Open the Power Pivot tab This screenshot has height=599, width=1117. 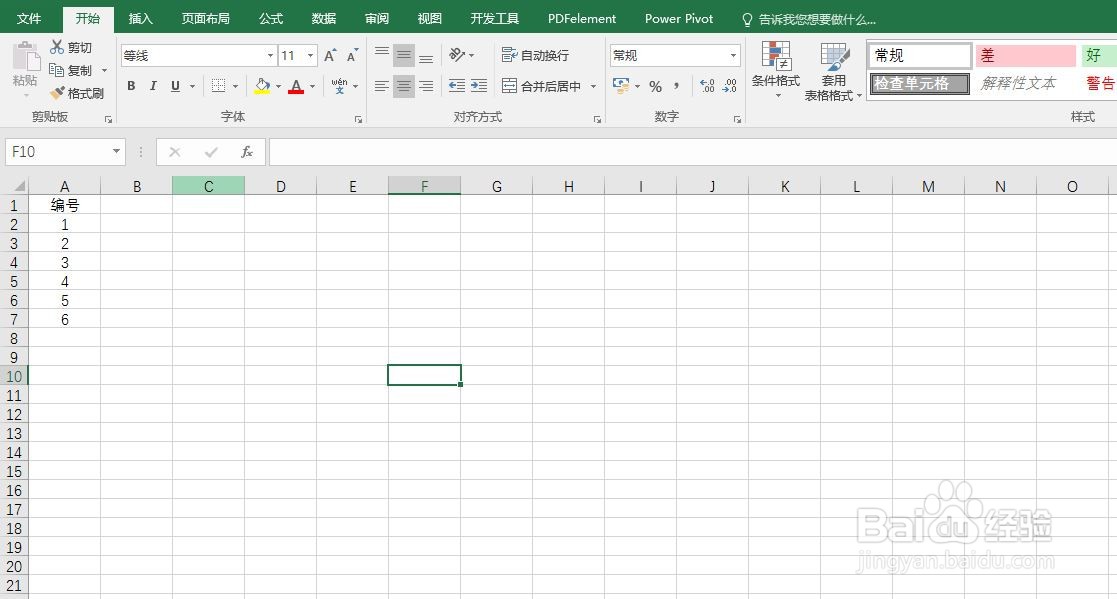[x=679, y=17]
